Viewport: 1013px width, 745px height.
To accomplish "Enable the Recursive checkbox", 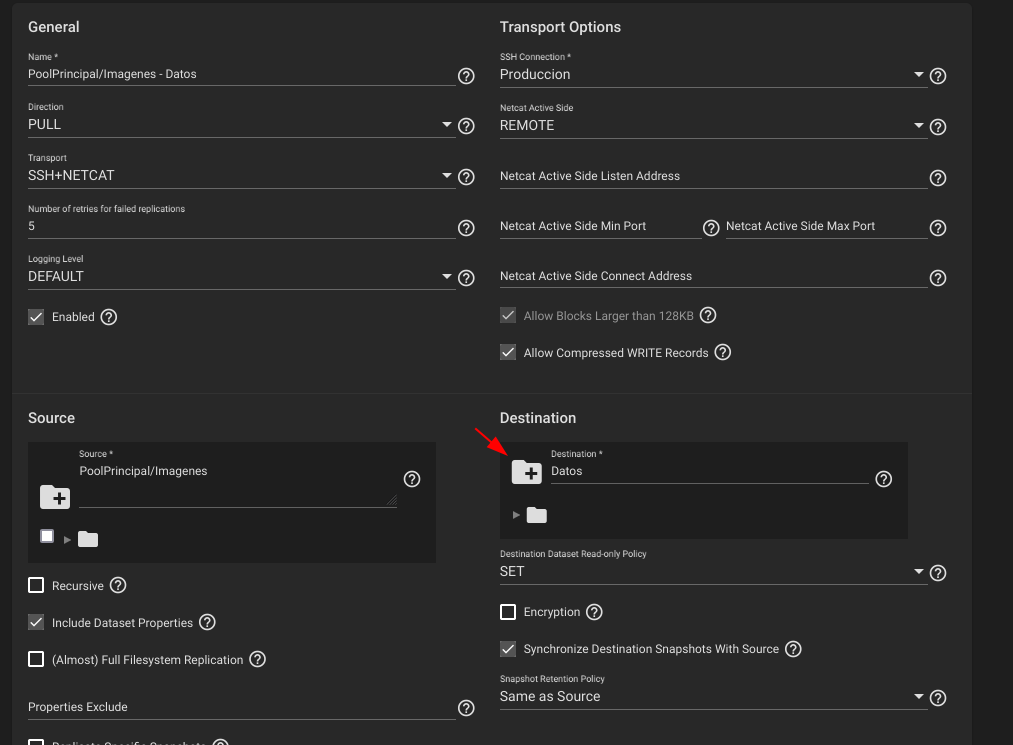I will (x=36, y=585).
